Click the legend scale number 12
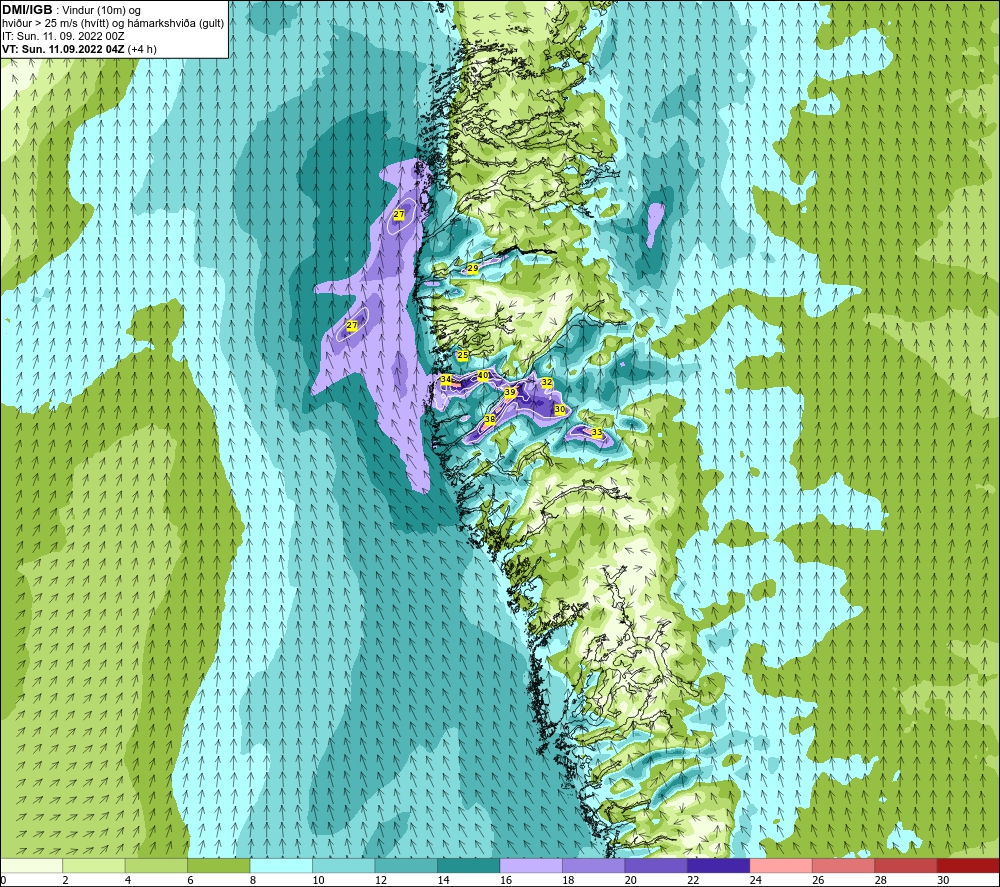The width and height of the screenshot is (1000, 887). point(381,880)
